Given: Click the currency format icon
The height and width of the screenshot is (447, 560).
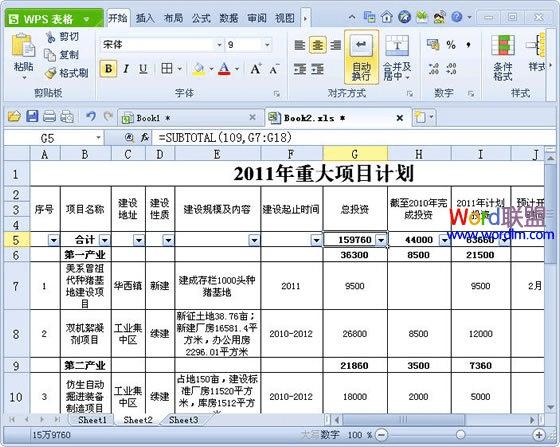Looking at the screenshot, I should click(x=433, y=45).
